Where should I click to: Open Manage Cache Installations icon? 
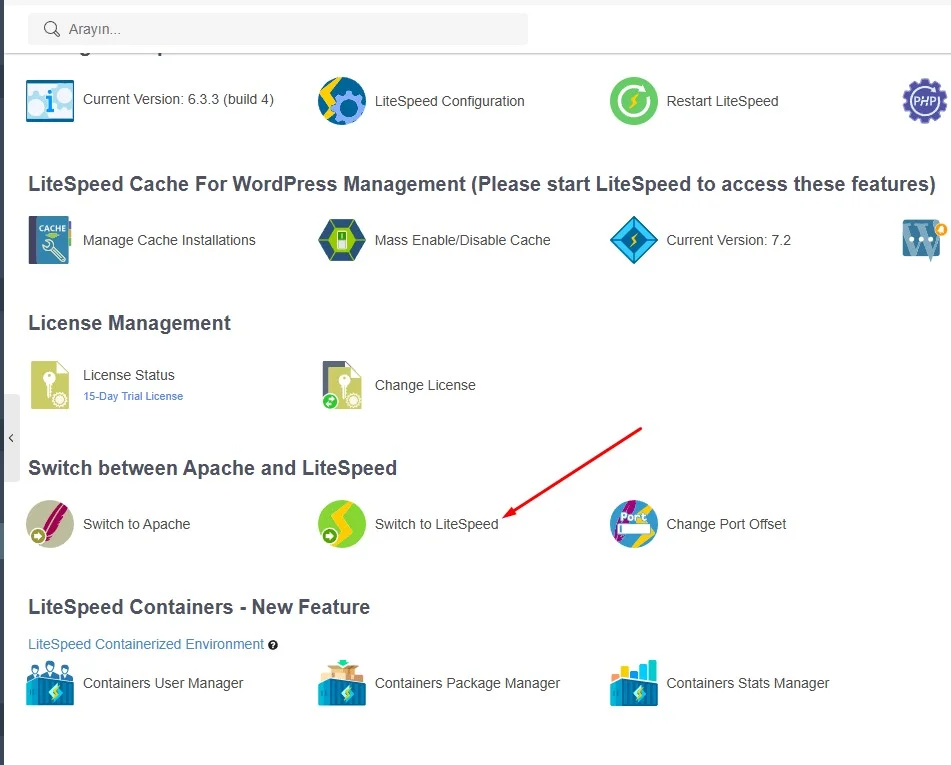coord(50,240)
